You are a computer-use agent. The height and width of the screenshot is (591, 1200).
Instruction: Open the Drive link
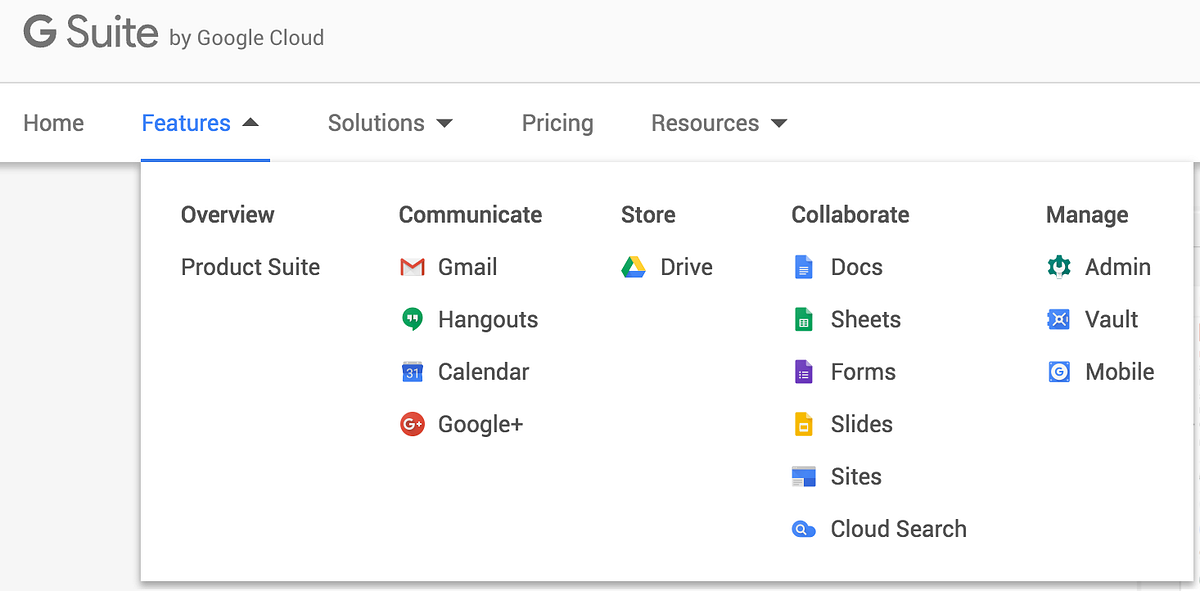point(686,267)
